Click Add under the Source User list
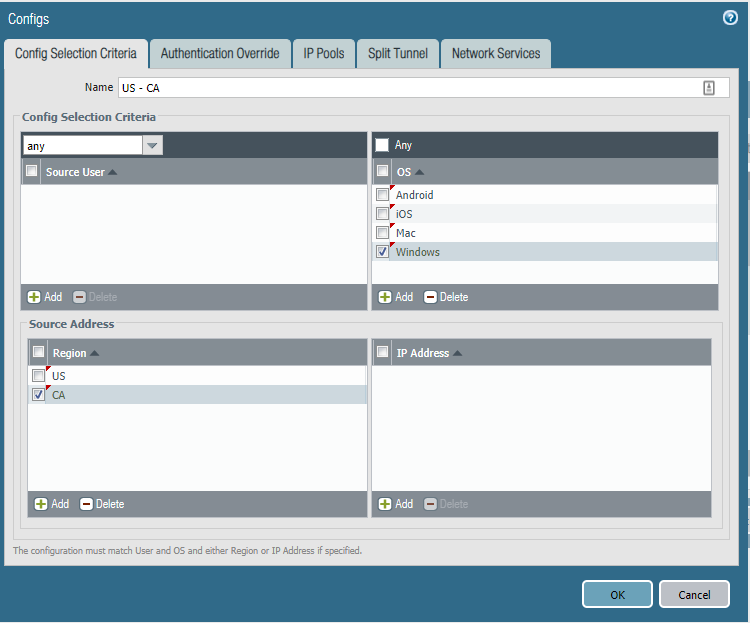Image resolution: width=750 pixels, height=623 pixels. click(x=45, y=297)
